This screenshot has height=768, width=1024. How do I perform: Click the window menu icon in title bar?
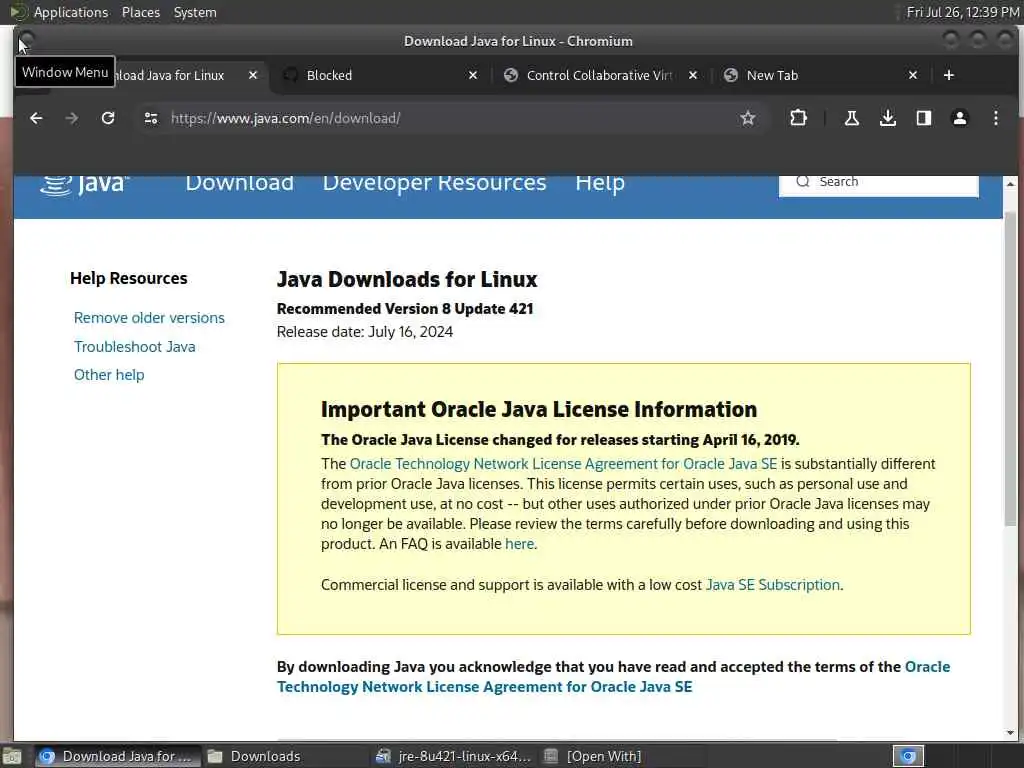coord(26,40)
